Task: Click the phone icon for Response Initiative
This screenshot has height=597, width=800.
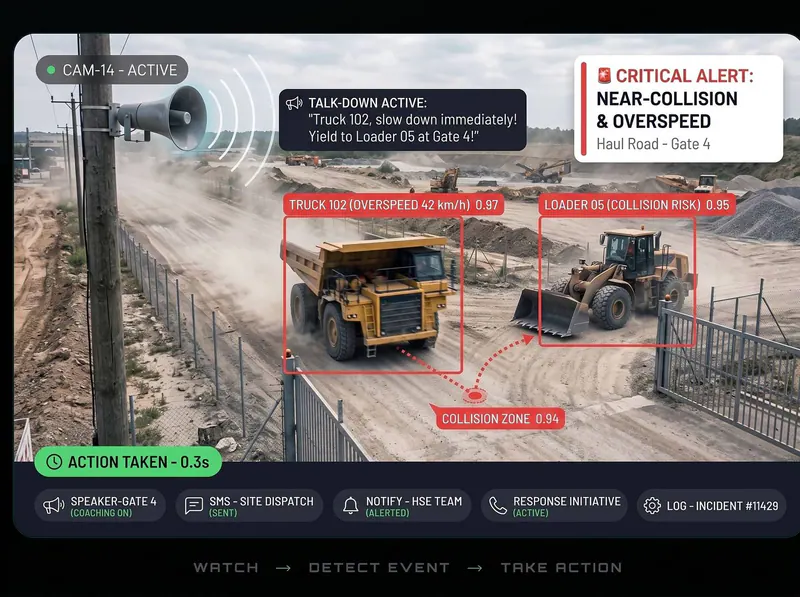Action: click(x=497, y=506)
